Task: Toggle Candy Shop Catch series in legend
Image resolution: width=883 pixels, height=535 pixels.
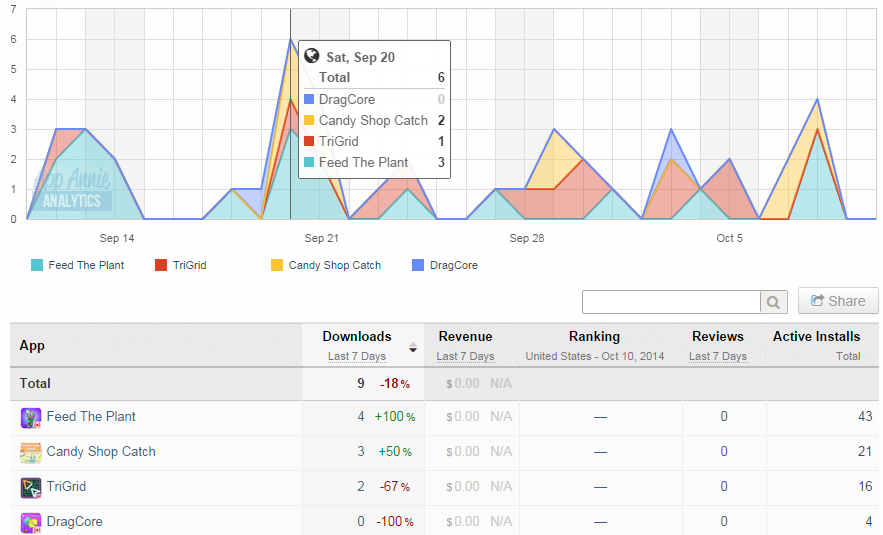Action: coord(326,265)
